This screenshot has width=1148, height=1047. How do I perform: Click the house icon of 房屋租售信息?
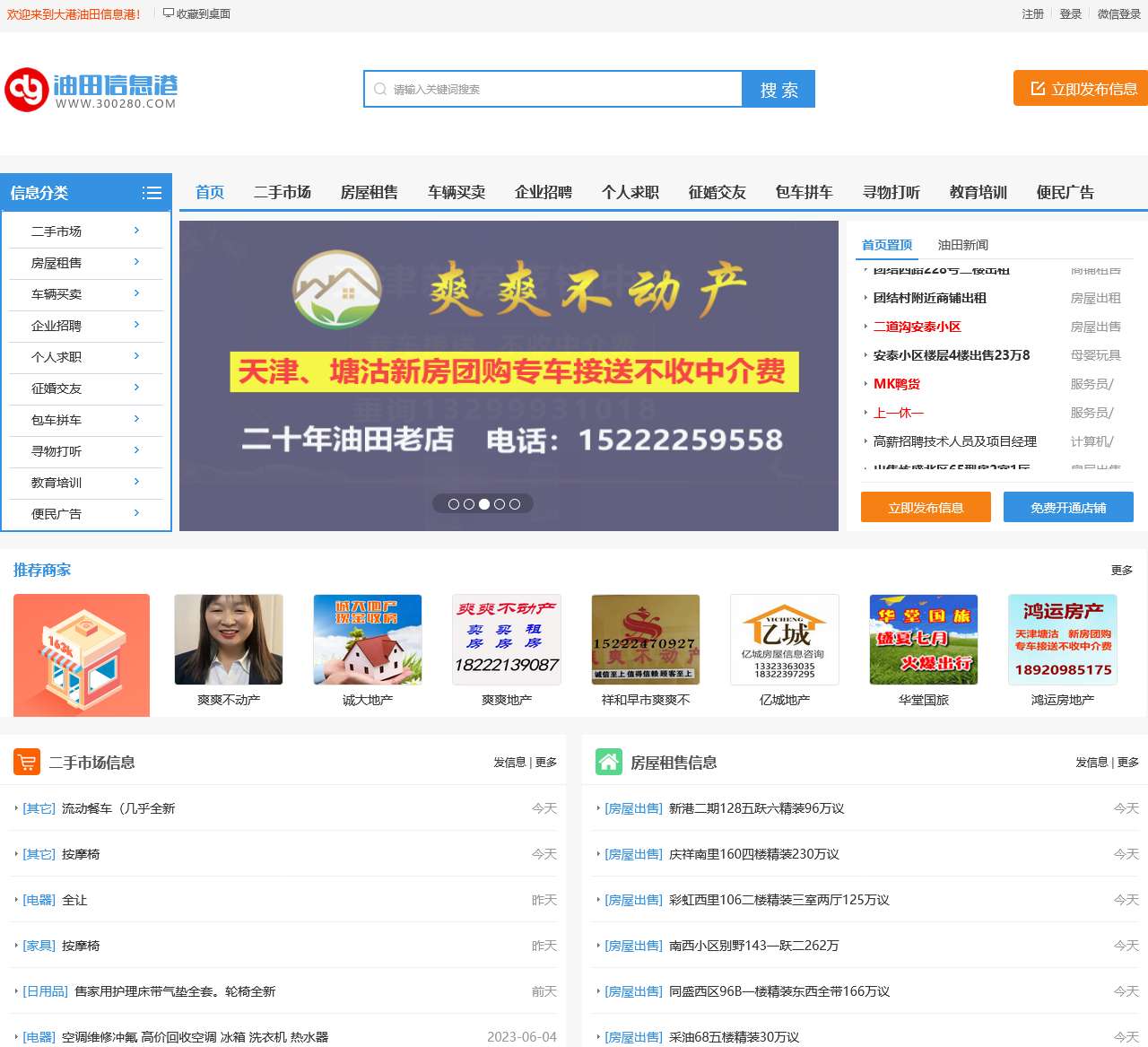[608, 762]
